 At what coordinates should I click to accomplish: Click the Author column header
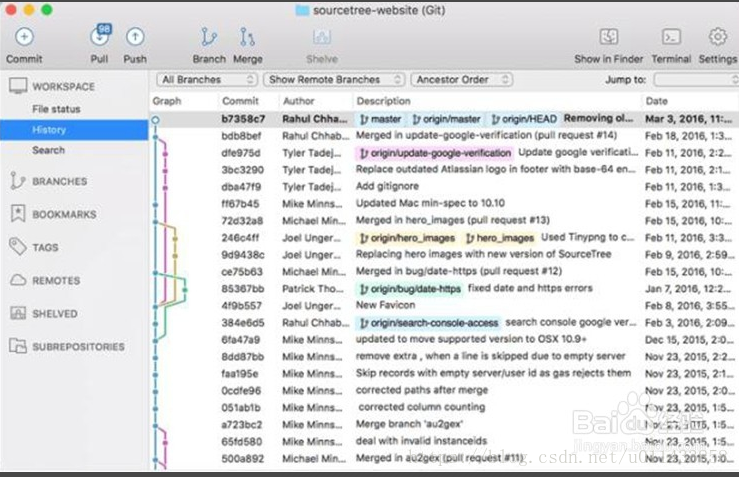(298, 101)
